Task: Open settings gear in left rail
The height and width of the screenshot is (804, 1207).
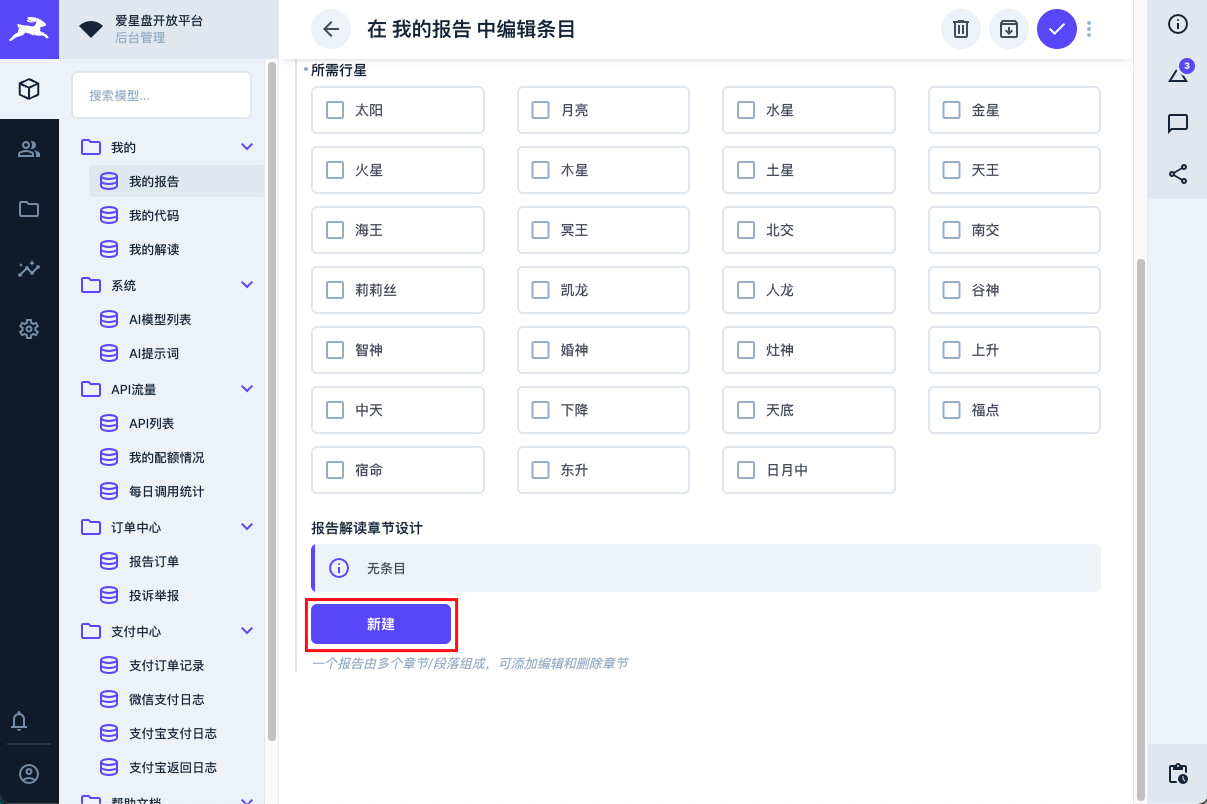Action: pos(29,329)
